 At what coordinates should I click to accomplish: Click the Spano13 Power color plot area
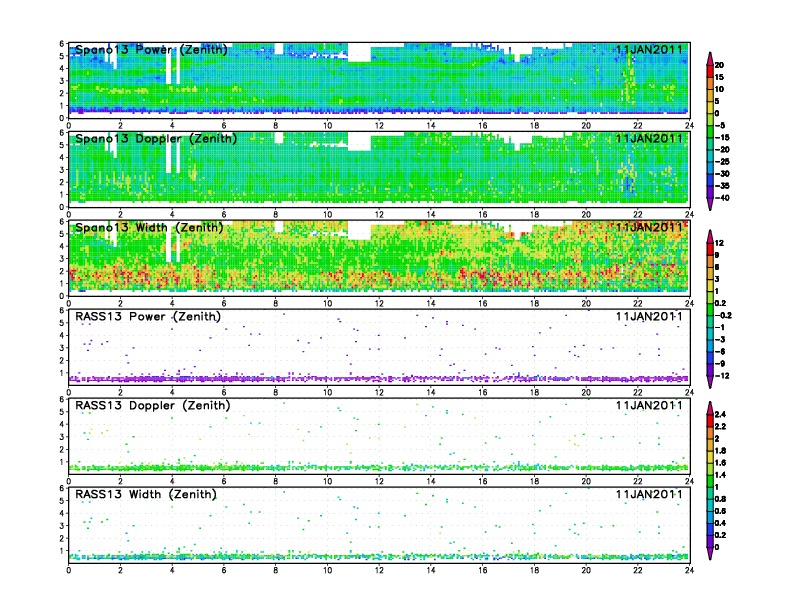pyautogui.click(x=379, y=81)
